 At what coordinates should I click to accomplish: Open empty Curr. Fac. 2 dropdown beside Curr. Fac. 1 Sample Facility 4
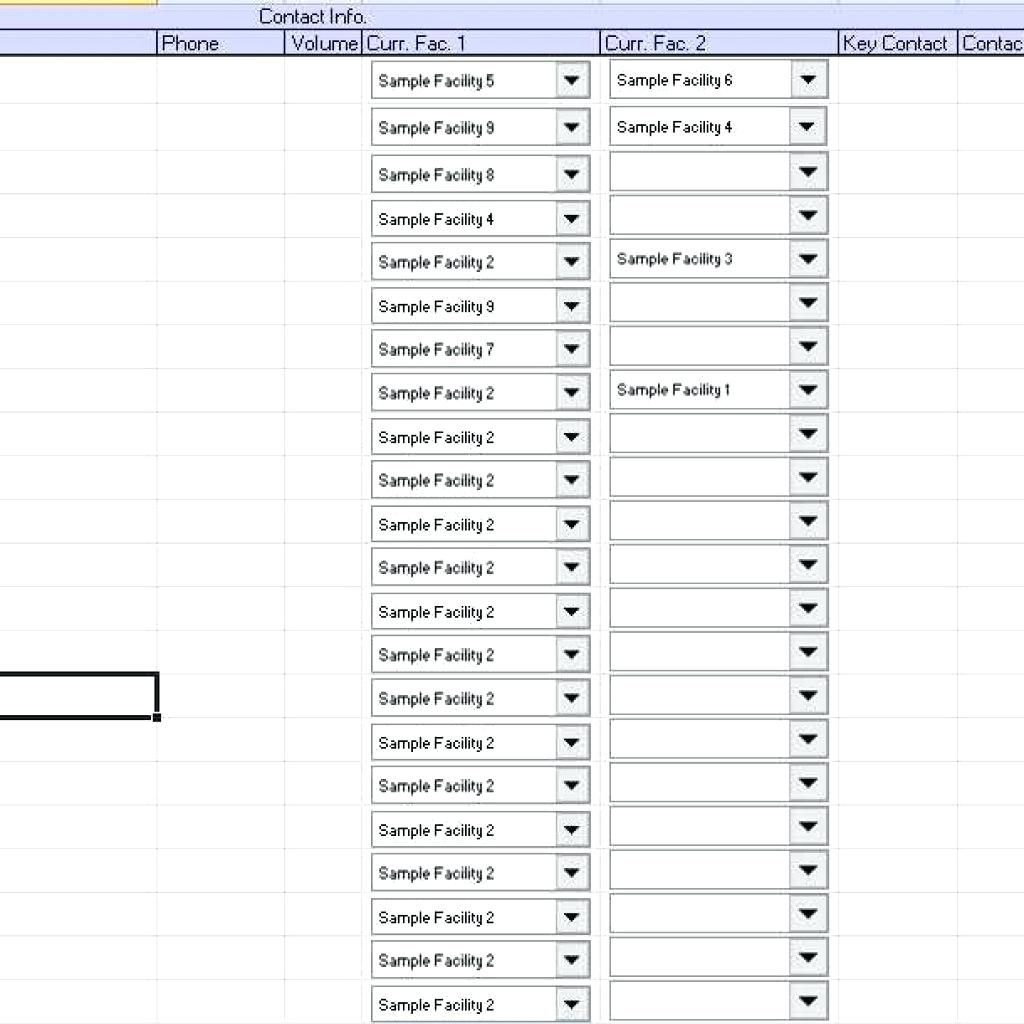[x=808, y=216]
